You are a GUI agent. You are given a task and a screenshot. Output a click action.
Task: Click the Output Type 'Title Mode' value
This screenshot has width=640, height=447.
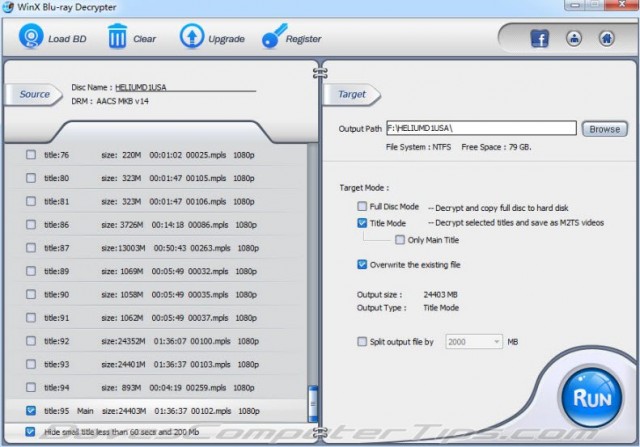point(441,308)
